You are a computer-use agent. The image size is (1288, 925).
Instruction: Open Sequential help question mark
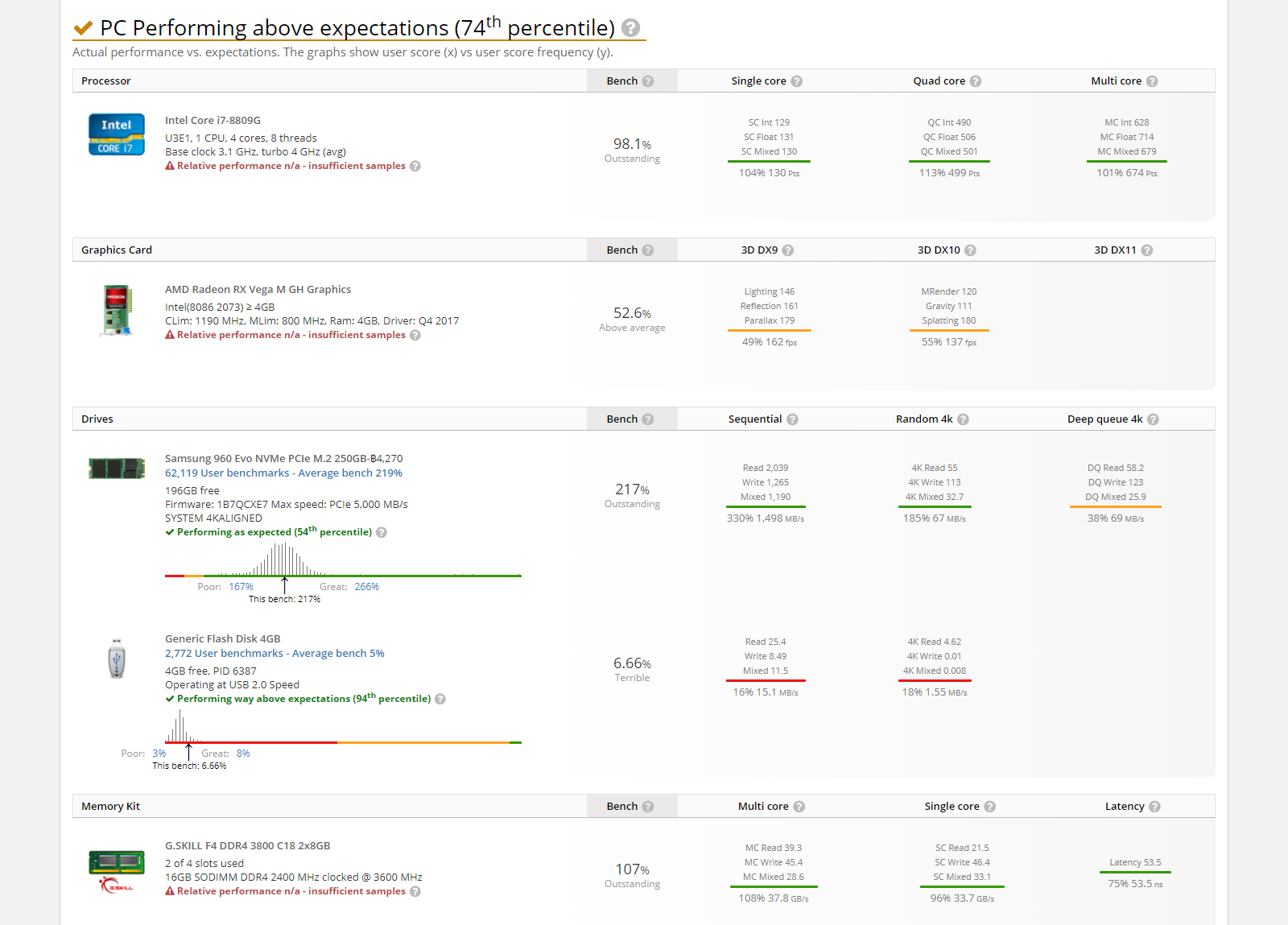point(792,419)
